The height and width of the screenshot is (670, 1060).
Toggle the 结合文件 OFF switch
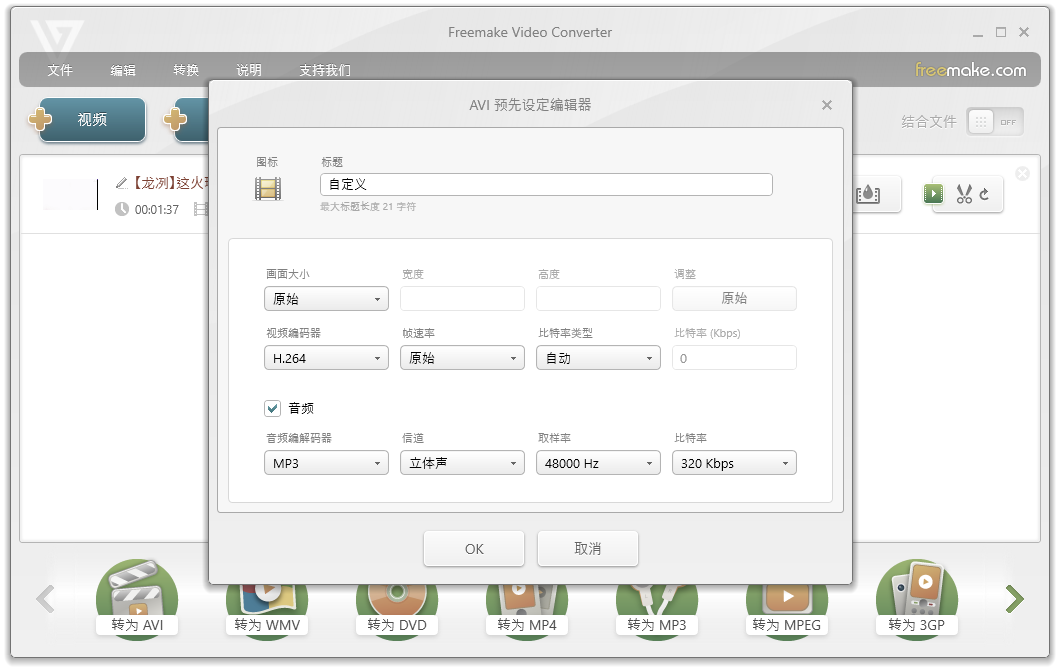pyautogui.click(x=994, y=121)
